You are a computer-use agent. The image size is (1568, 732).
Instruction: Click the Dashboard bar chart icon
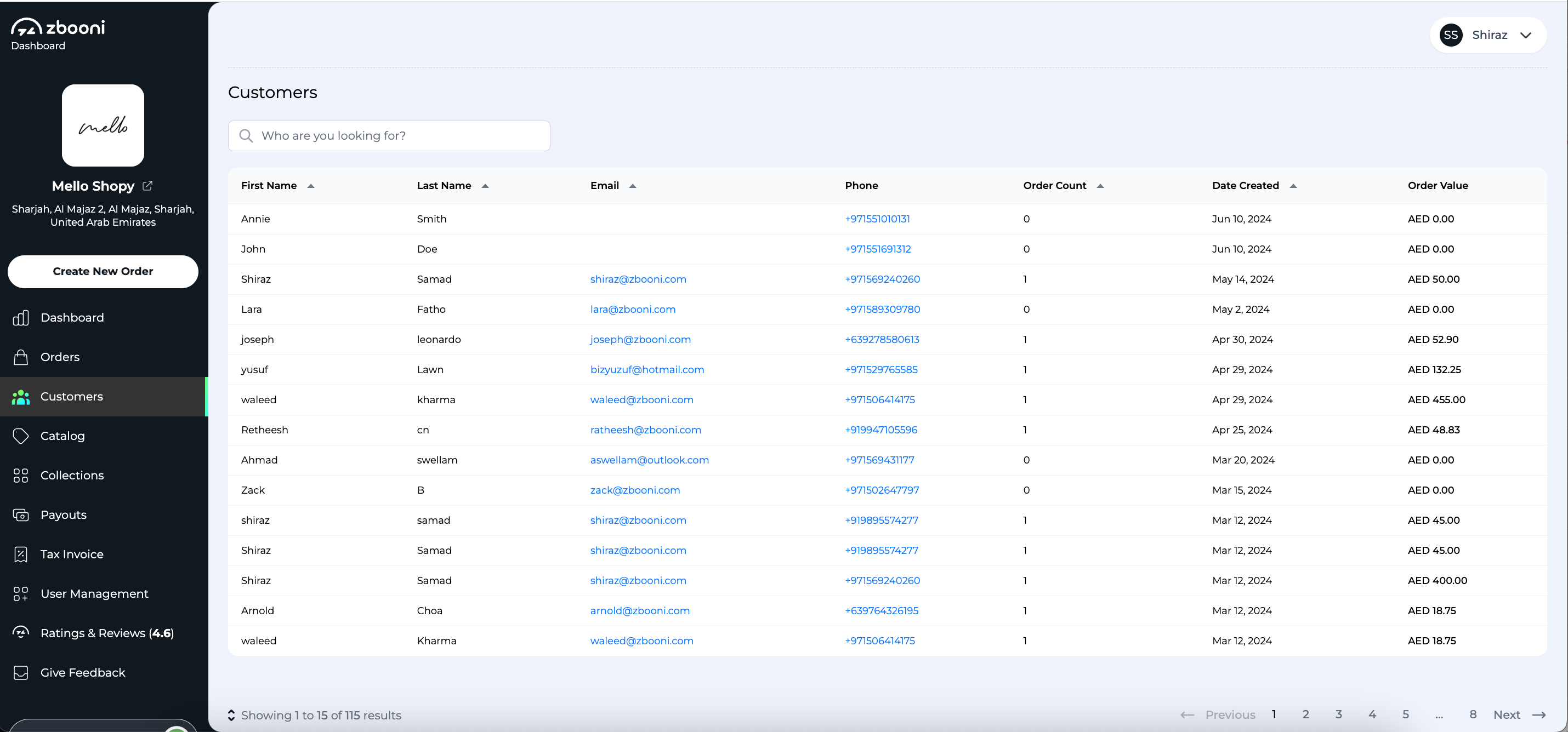click(x=21, y=318)
